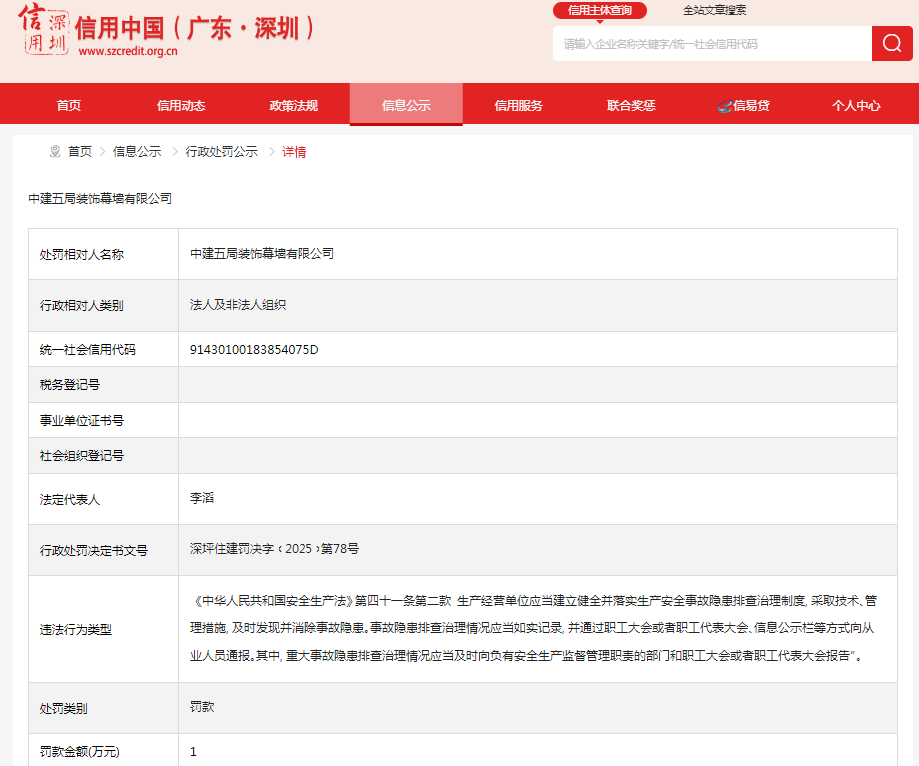Open the 信息公示 navigation item
Viewport: 919px width, 766px height.
[x=406, y=105]
